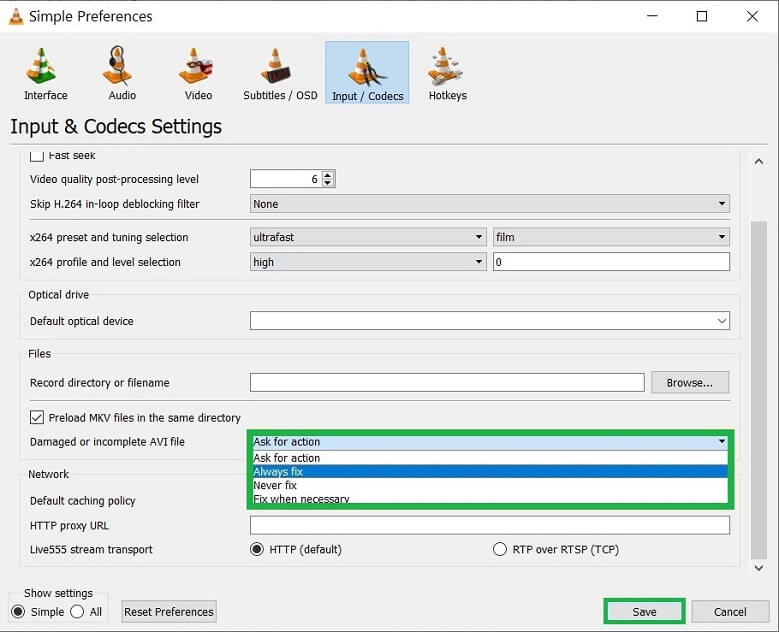Minimize the Simple Preferences window
Image resolution: width=779 pixels, height=632 pixels.
coord(652,16)
